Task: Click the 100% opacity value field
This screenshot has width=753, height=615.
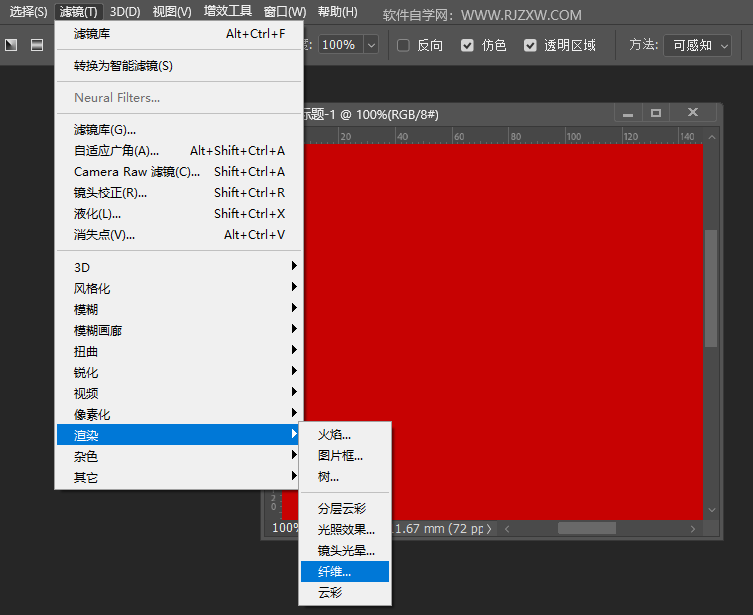Action: [x=340, y=45]
